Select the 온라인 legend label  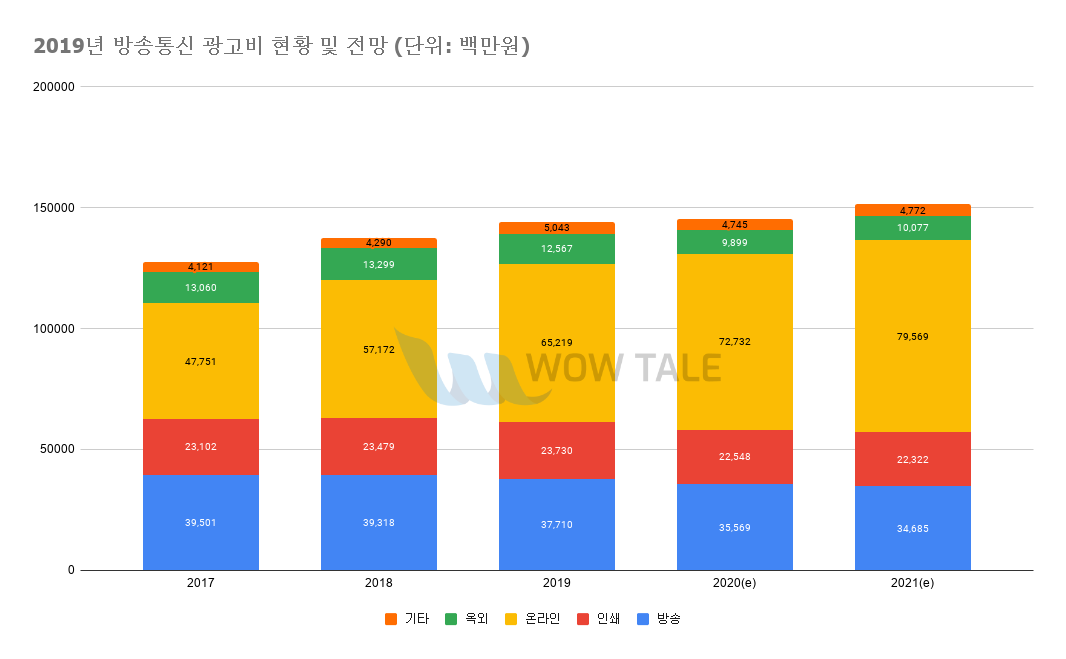coord(543,619)
